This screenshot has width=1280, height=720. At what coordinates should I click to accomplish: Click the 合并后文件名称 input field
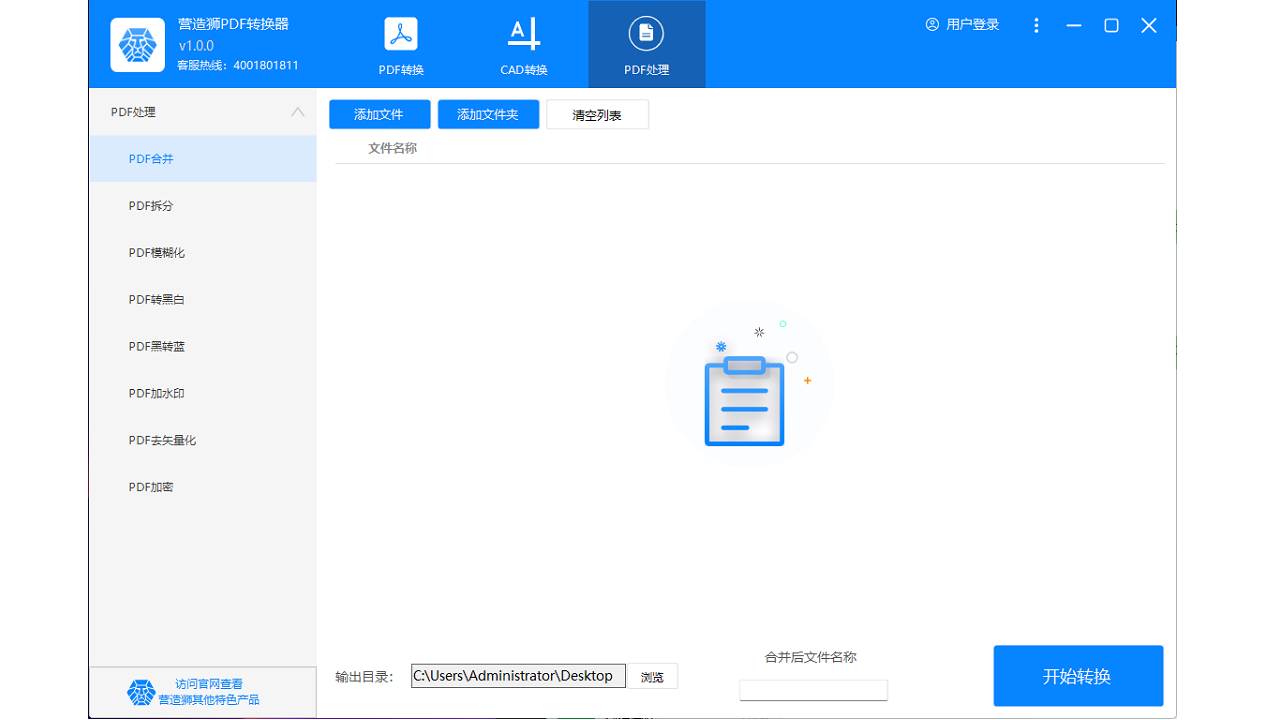coord(813,690)
